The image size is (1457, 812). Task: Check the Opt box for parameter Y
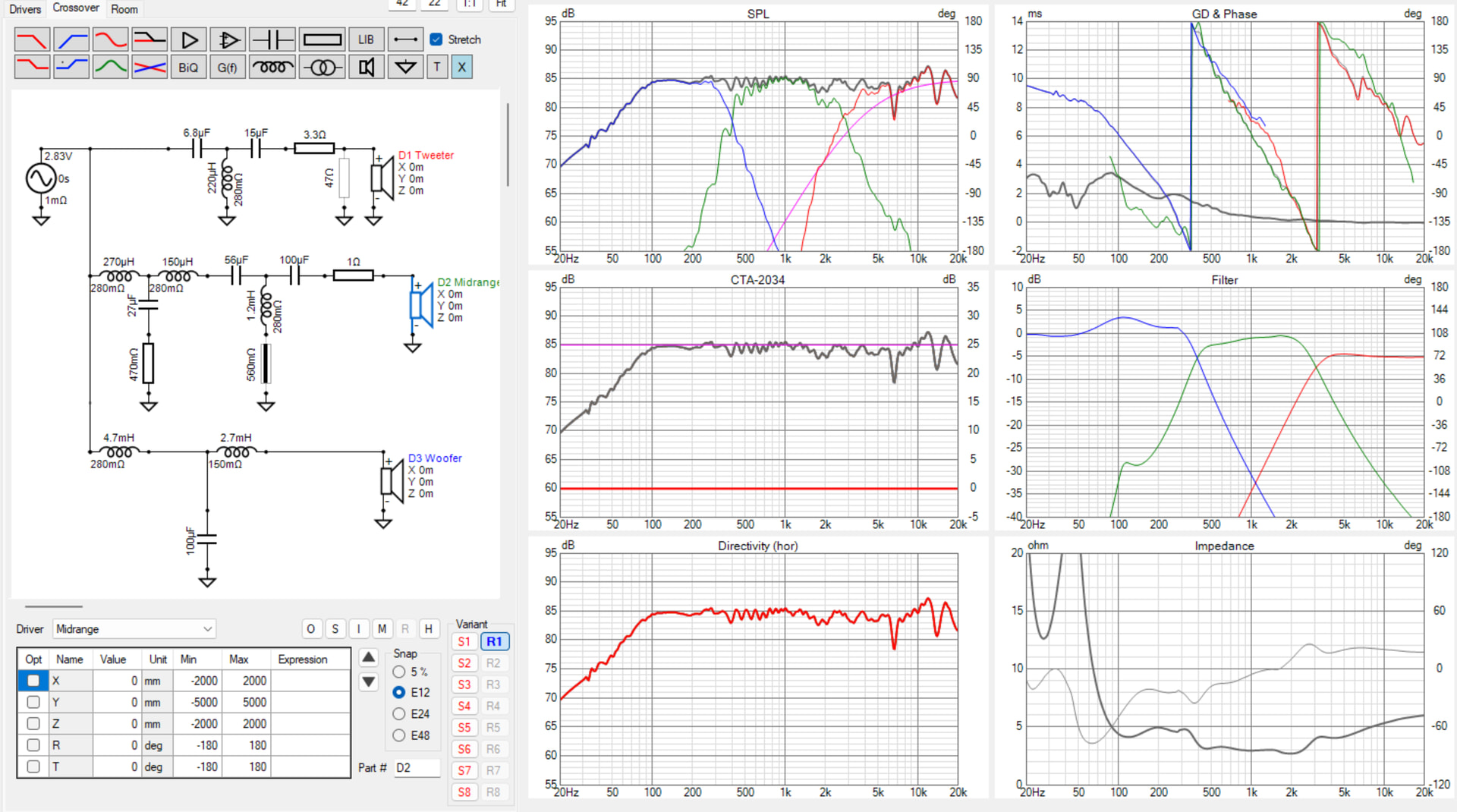(x=33, y=703)
